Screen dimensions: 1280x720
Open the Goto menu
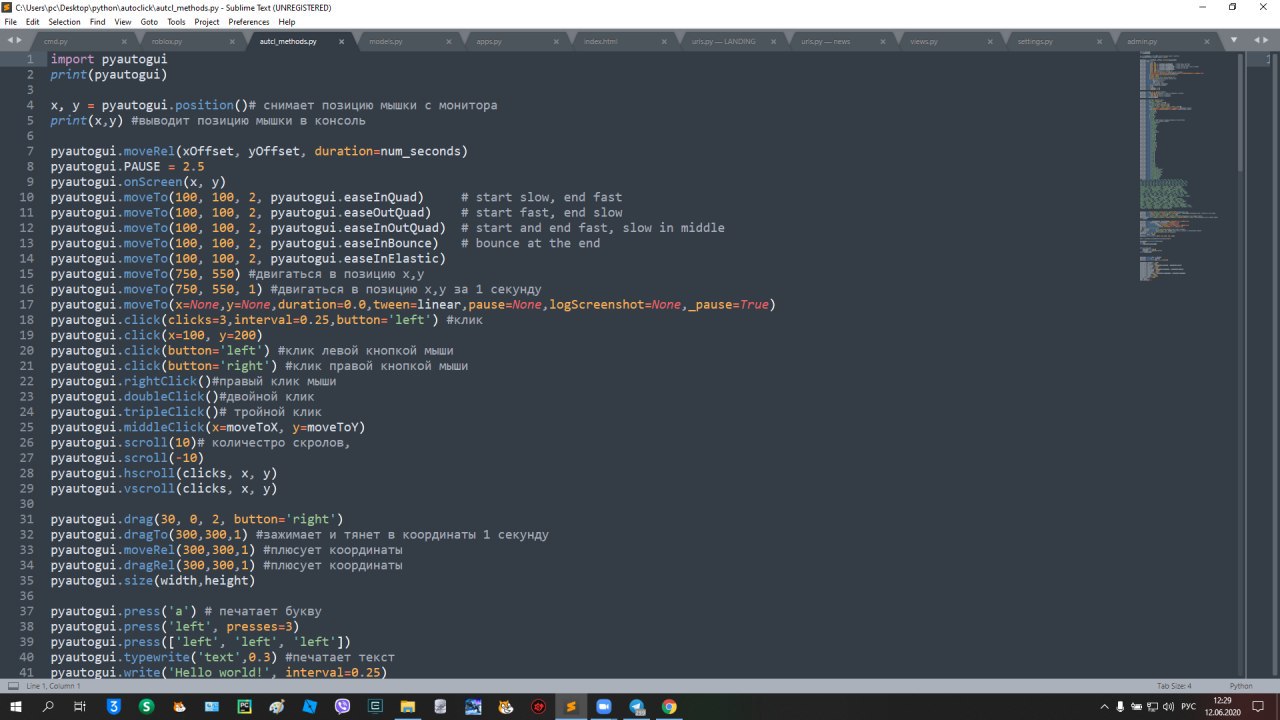(149, 21)
